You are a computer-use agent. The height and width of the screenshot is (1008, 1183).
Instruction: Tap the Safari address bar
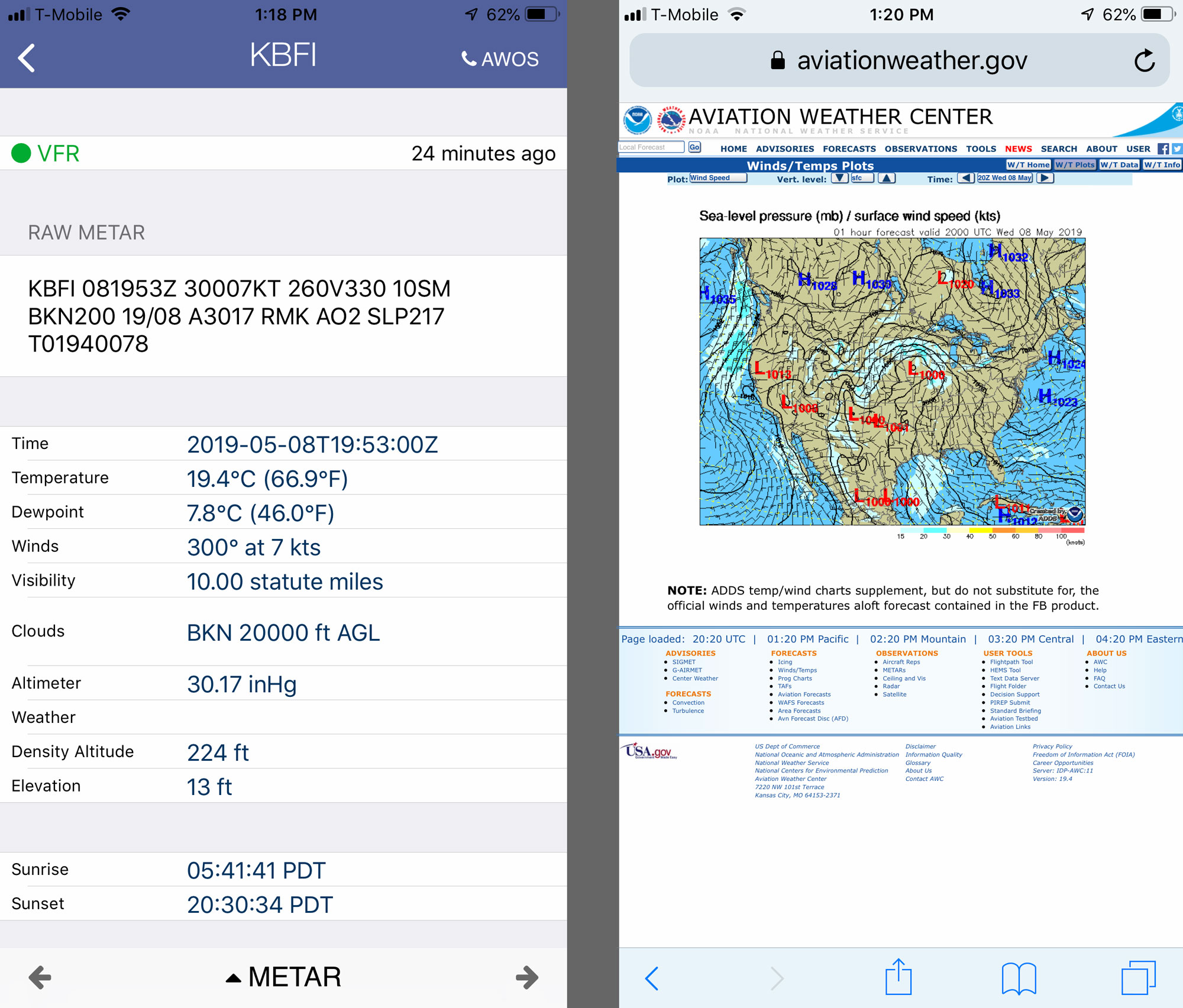(x=900, y=60)
